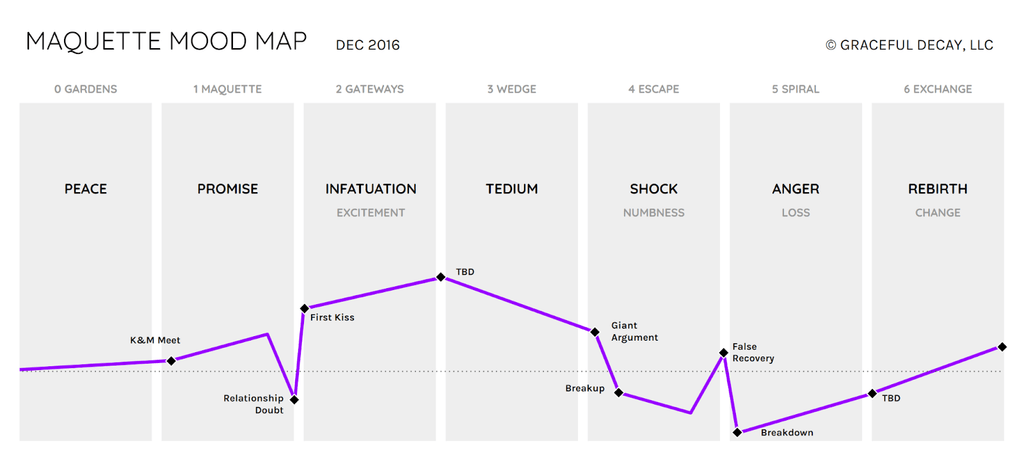Select the 3 WEDGE column header
This screenshot has height=456, width=1024.
tap(511, 89)
